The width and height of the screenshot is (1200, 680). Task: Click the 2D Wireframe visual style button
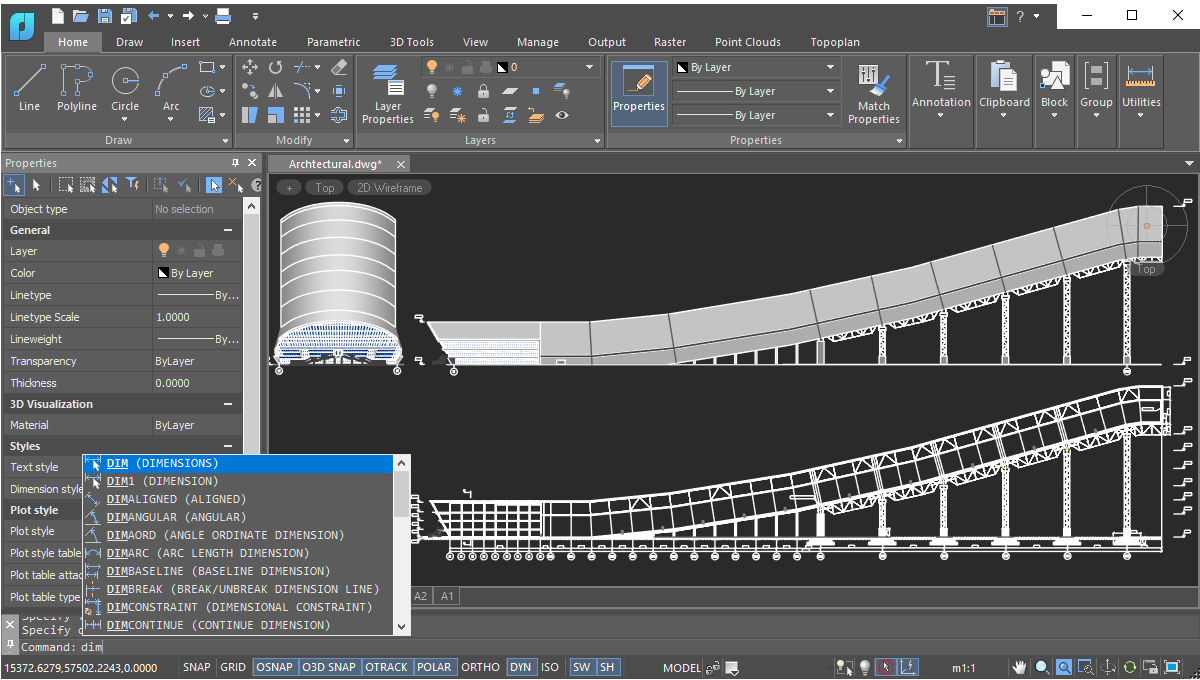pos(389,187)
